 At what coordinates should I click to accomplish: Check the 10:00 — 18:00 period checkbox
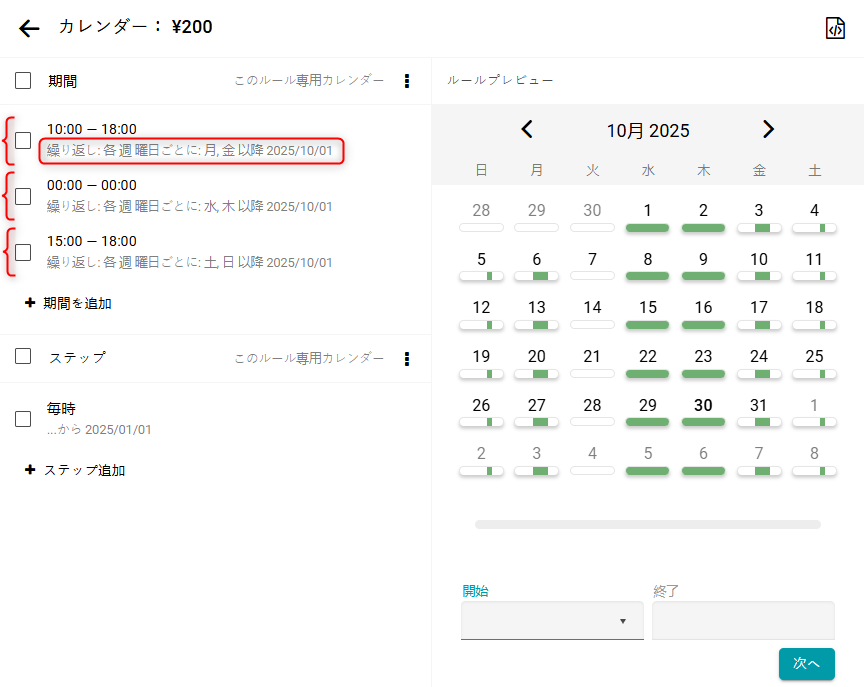pyautogui.click(x=23, y=140)
